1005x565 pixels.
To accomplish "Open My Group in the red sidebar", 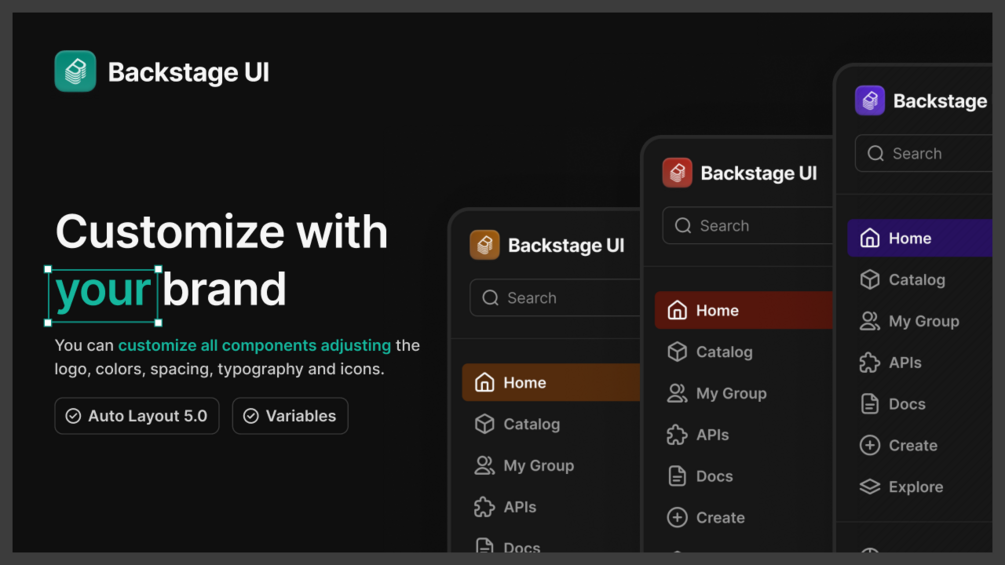I will (x=730, y=393).
